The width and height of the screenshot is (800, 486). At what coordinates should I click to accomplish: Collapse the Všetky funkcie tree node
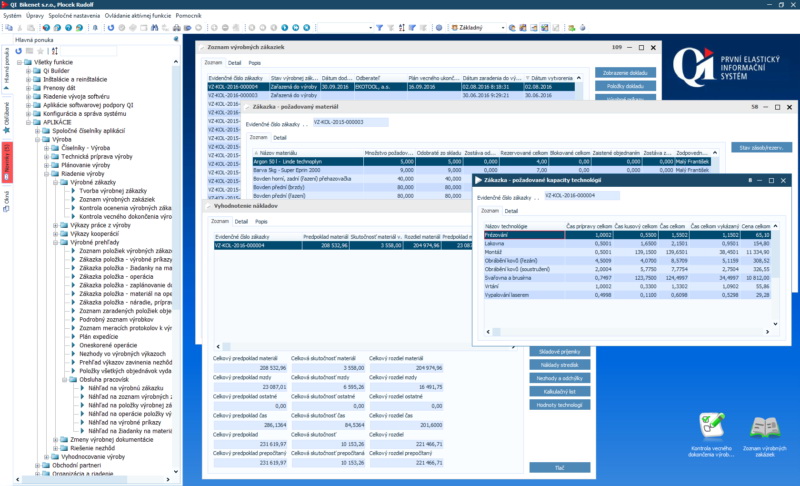[19, 62]
